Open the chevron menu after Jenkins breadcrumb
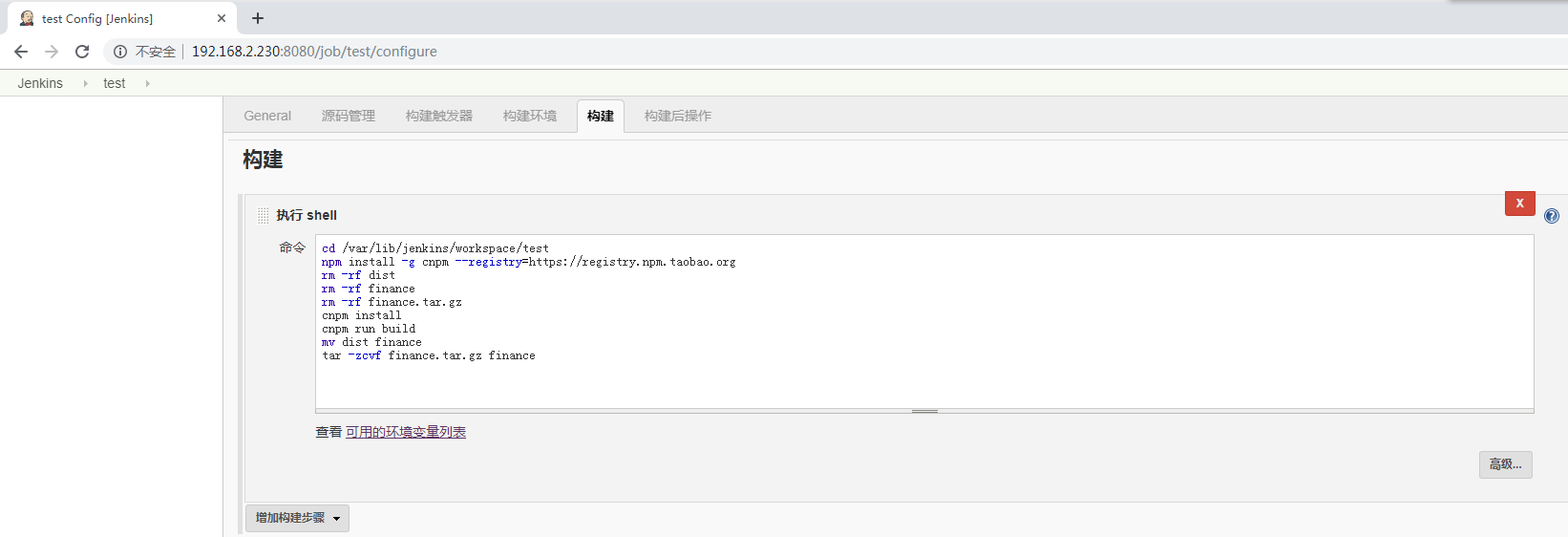The height and width of the screenshot is (537, 1568). 85,83
